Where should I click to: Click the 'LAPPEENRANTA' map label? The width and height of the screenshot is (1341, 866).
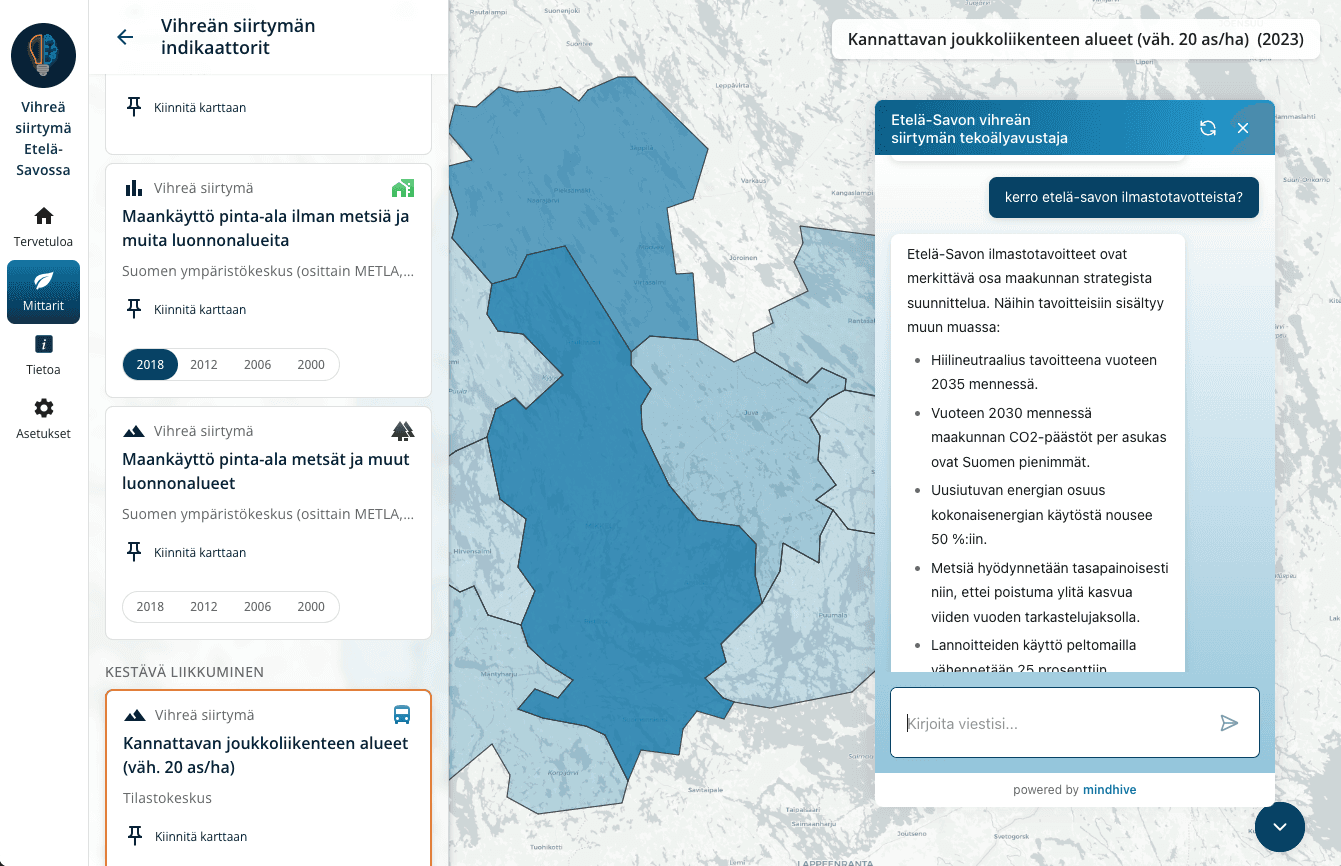click(x=834, y=862)
